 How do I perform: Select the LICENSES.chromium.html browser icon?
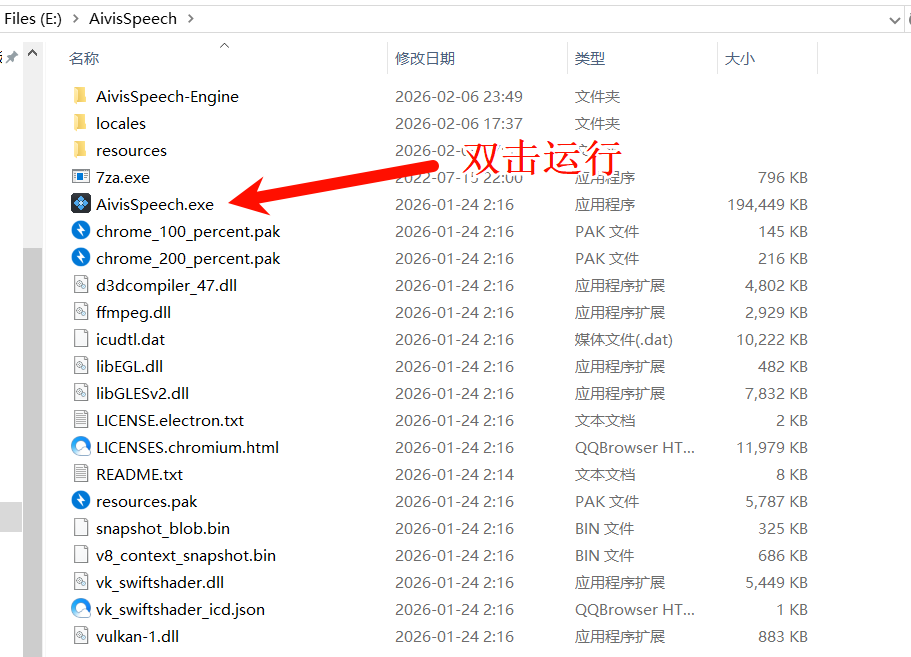click(x=81, y=447)
